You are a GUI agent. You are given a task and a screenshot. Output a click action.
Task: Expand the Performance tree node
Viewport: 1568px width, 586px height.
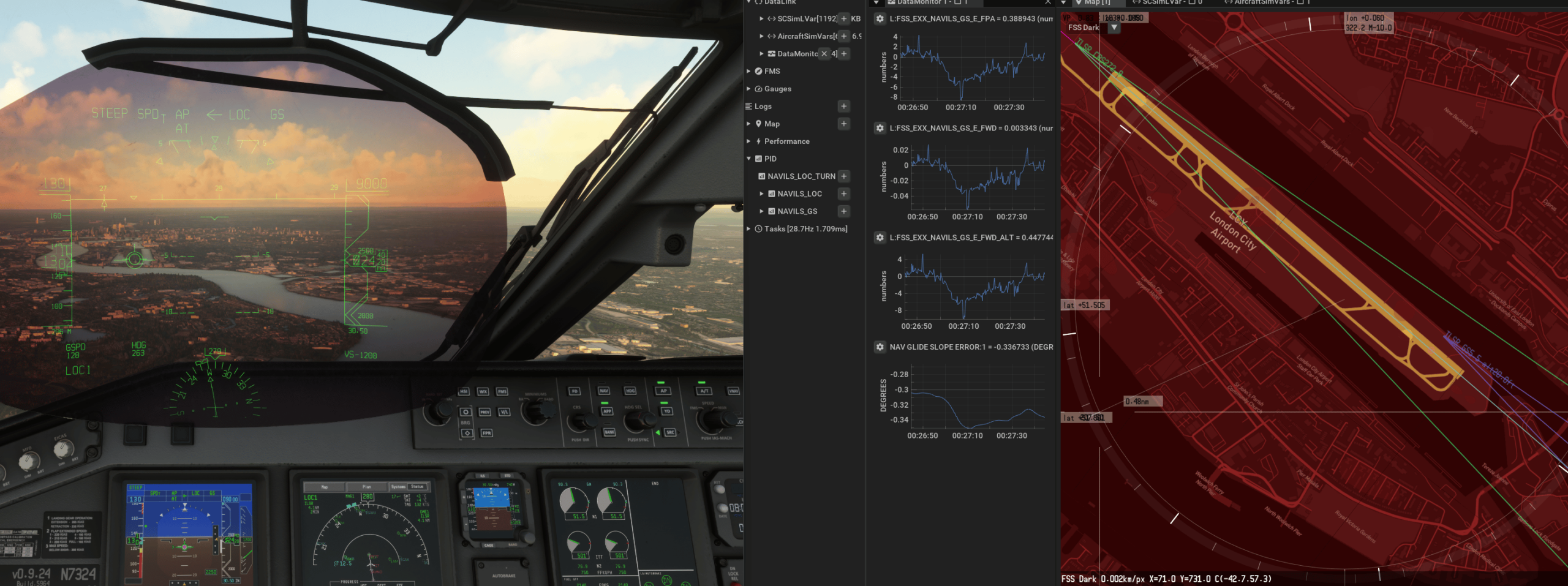pyautogui.click(x=748, y=141)
